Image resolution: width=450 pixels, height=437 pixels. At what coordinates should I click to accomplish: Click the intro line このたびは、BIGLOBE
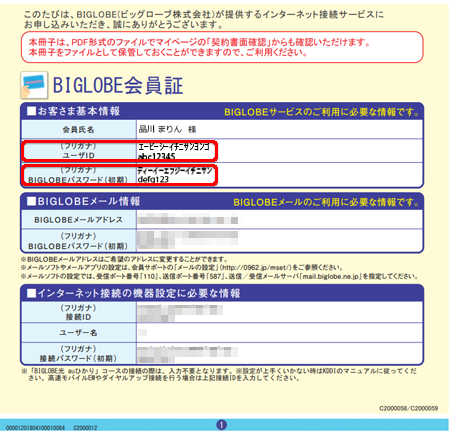pyautogui.click(x=204, y=15)
